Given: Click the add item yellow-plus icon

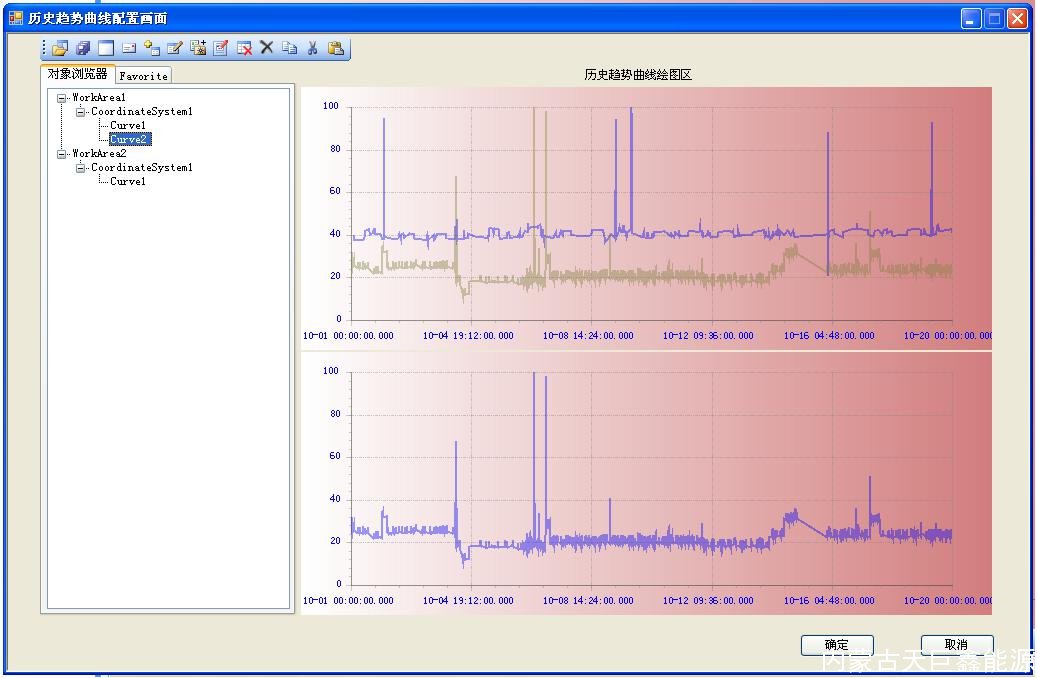Looking at the screenshot, I should [152, 48].
